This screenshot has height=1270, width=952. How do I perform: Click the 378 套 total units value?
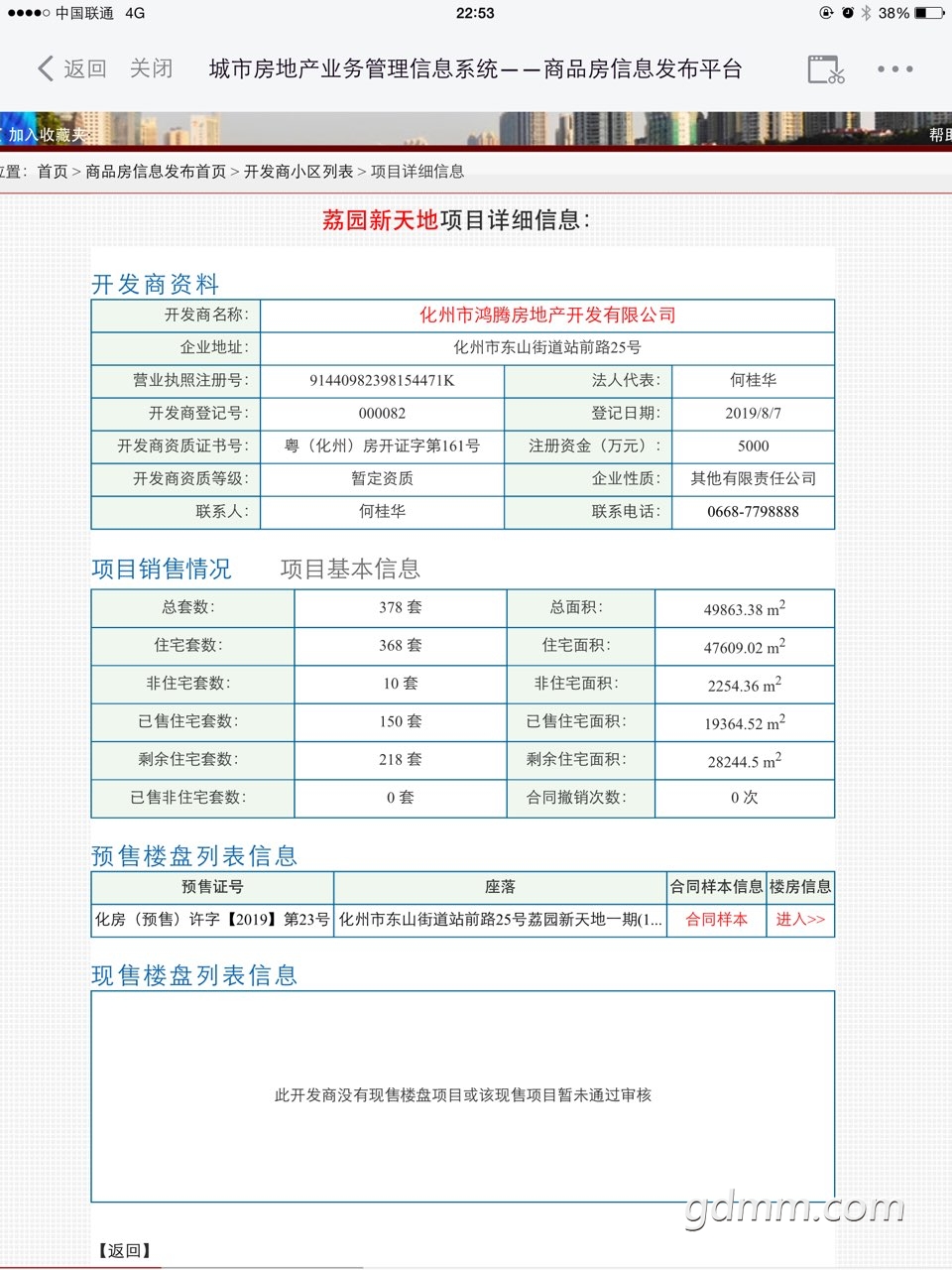tap(401, 607)
